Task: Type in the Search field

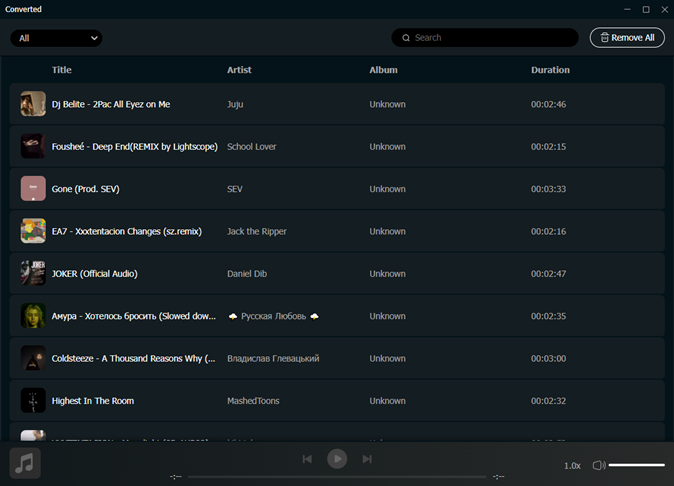Action: (490, 38)
